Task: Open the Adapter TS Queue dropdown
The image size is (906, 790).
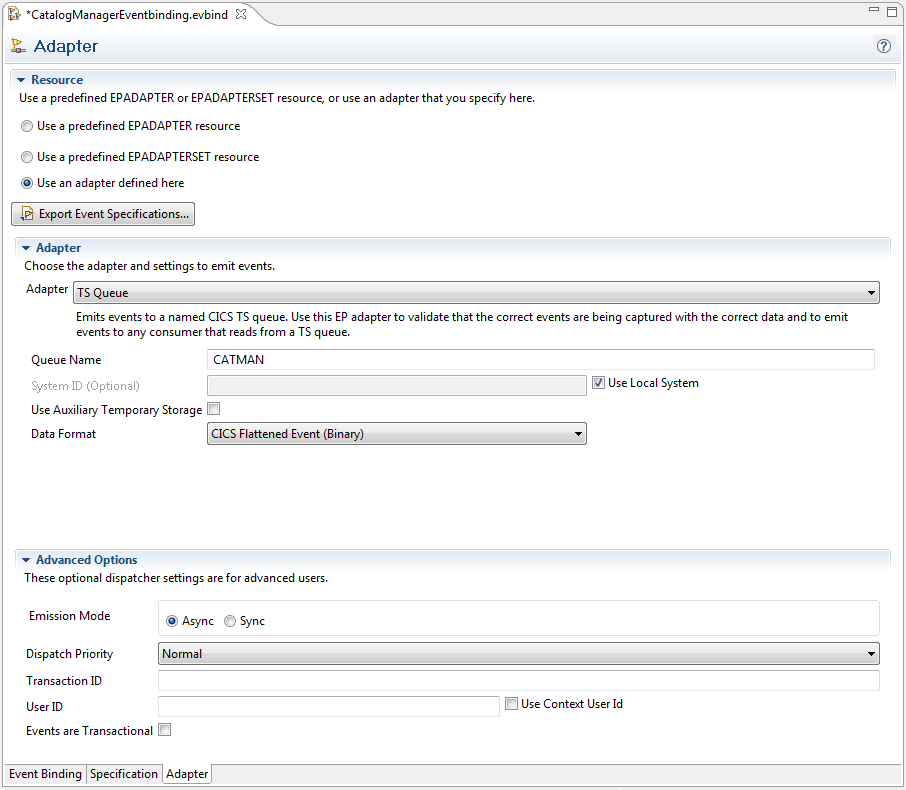Action: pyautogui.click(x=477, y=293)
